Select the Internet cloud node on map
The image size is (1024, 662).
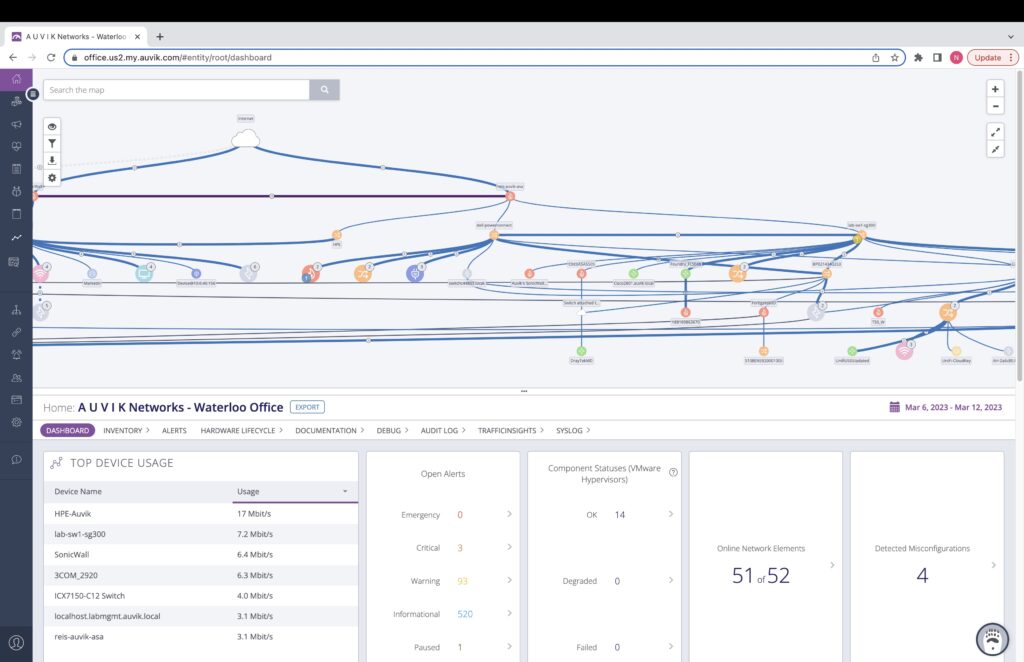tap(246, 138)
